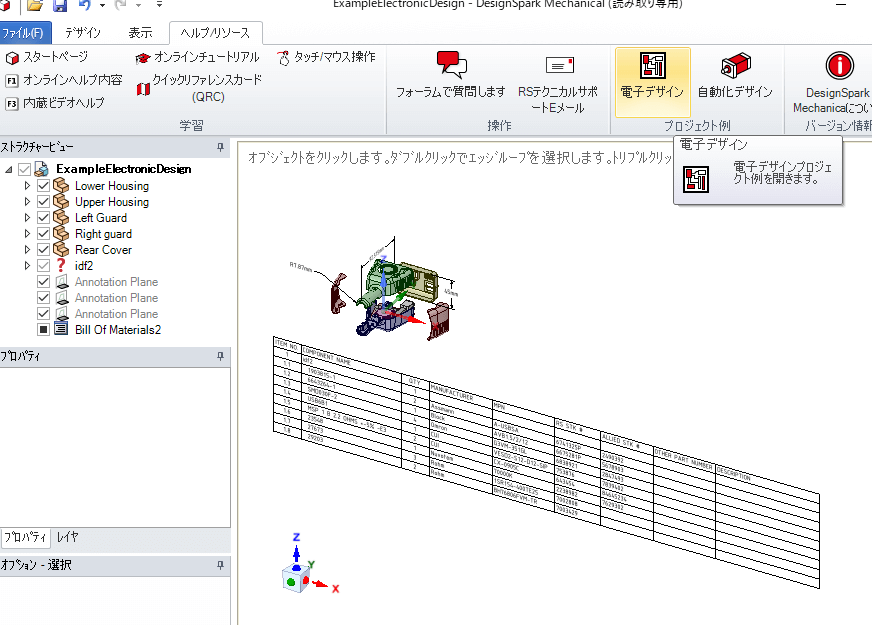Toggle the Left Guard checkbox
The width and height of the screenshot is (872, 625).
43,218
